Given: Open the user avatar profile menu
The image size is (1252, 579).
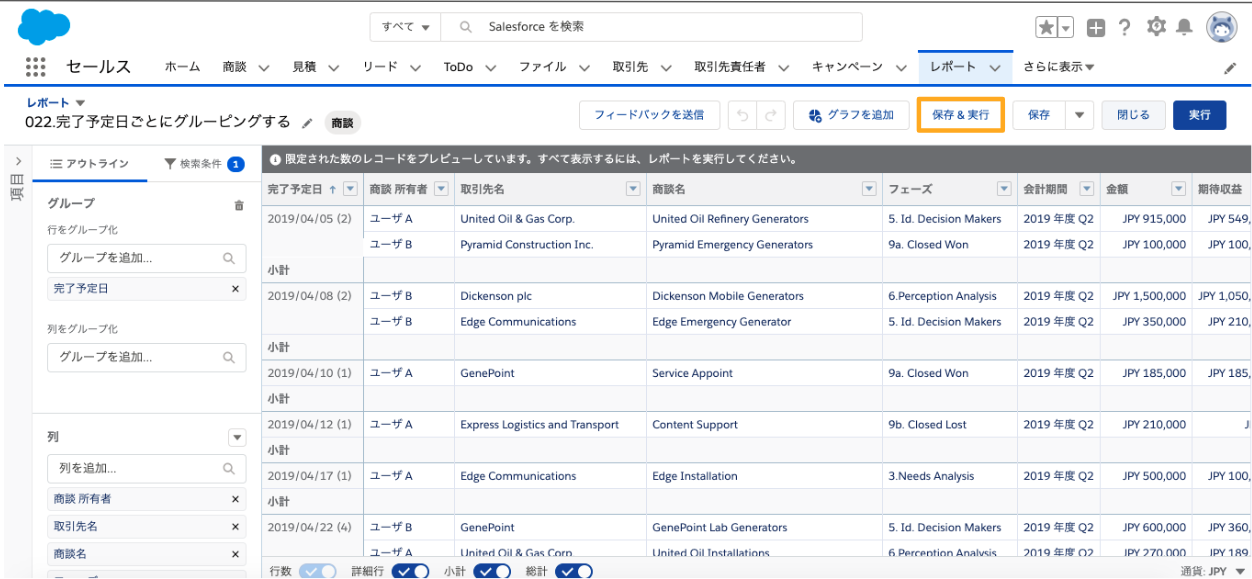Looking at the screenshot, I should click(1222, 27).
